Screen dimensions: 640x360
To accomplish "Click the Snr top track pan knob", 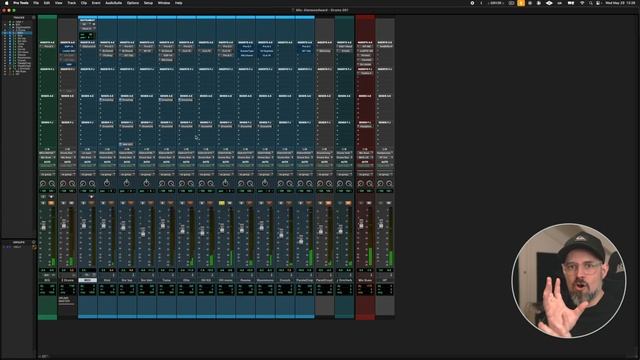I will click(x=127, y=183).
